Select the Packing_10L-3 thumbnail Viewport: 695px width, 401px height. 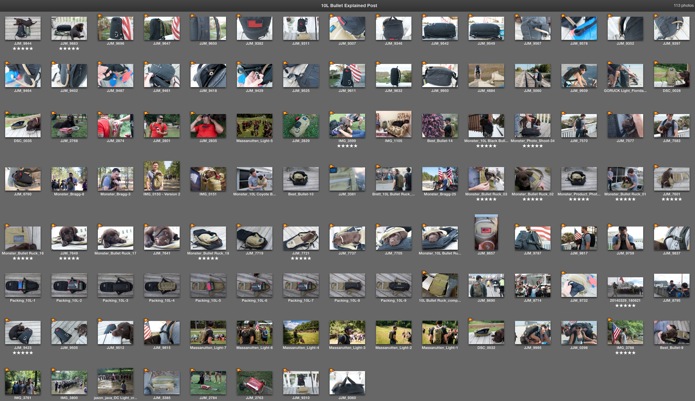[115, 285]
